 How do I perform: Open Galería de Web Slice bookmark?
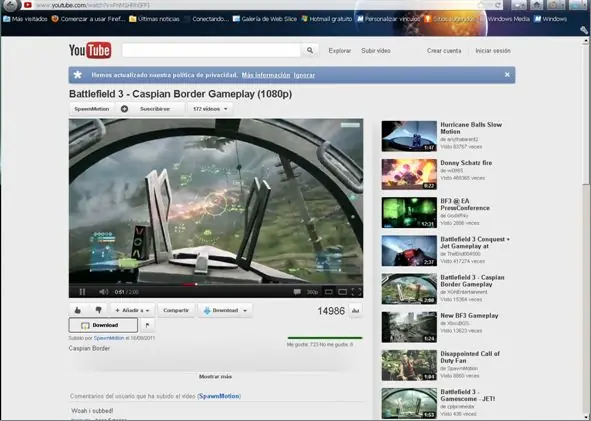(x=265, y=19)
